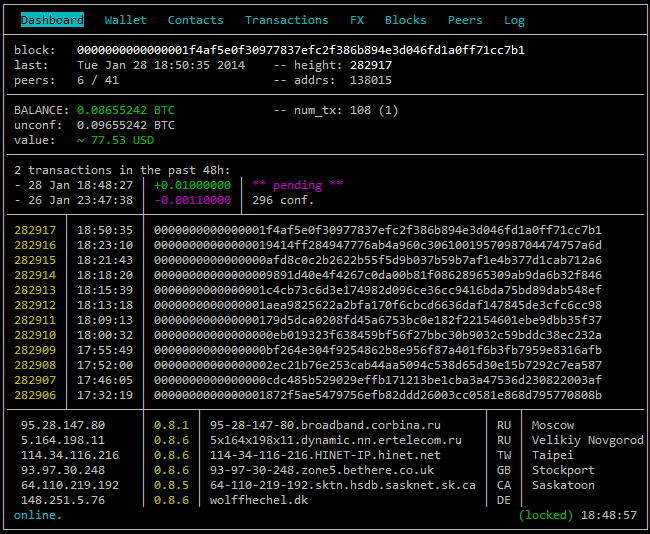The image size is (650, 534).
Task: Click the online. status indicator
Action: (38, 515)
